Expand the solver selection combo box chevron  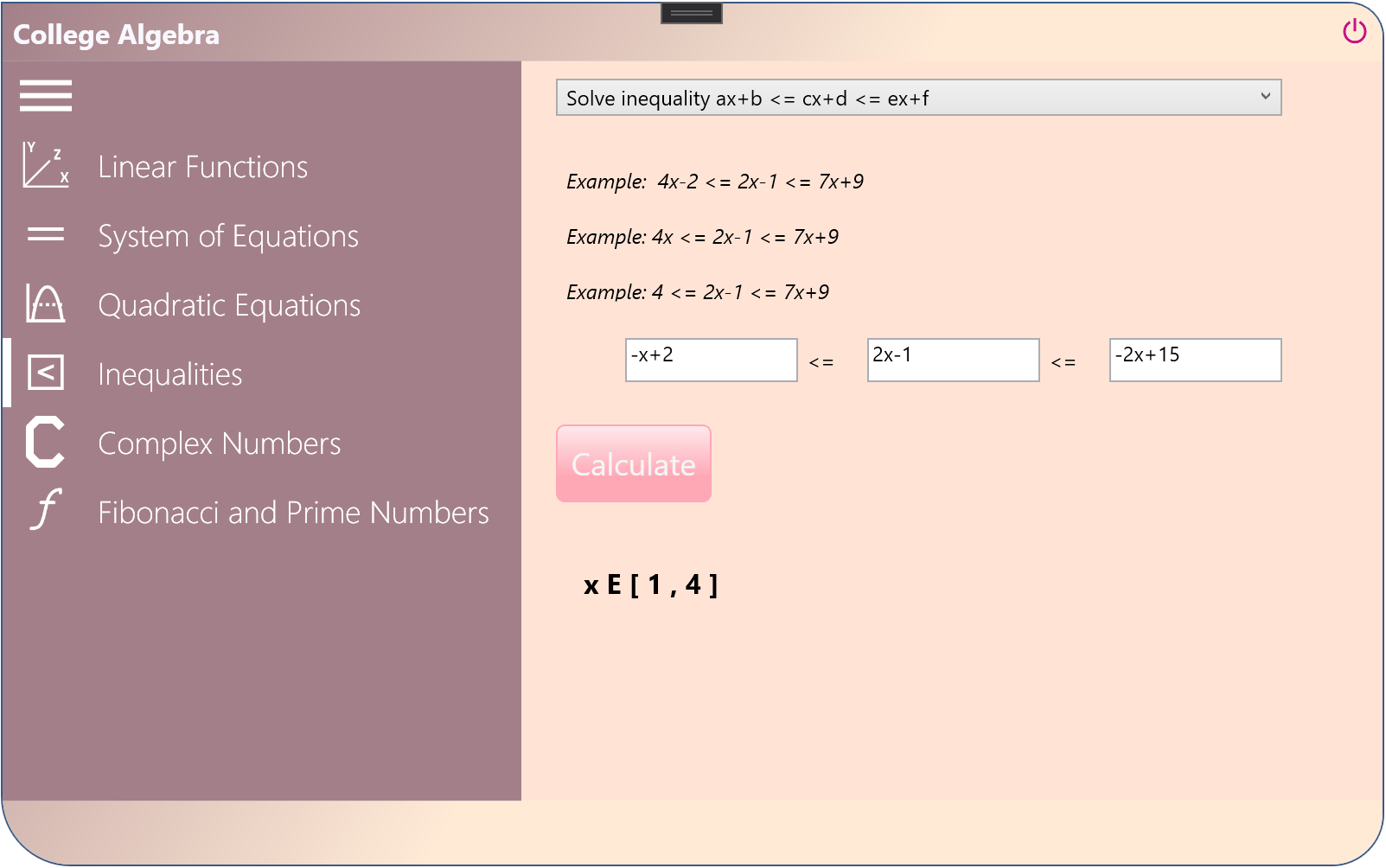tap(1266, 97)
